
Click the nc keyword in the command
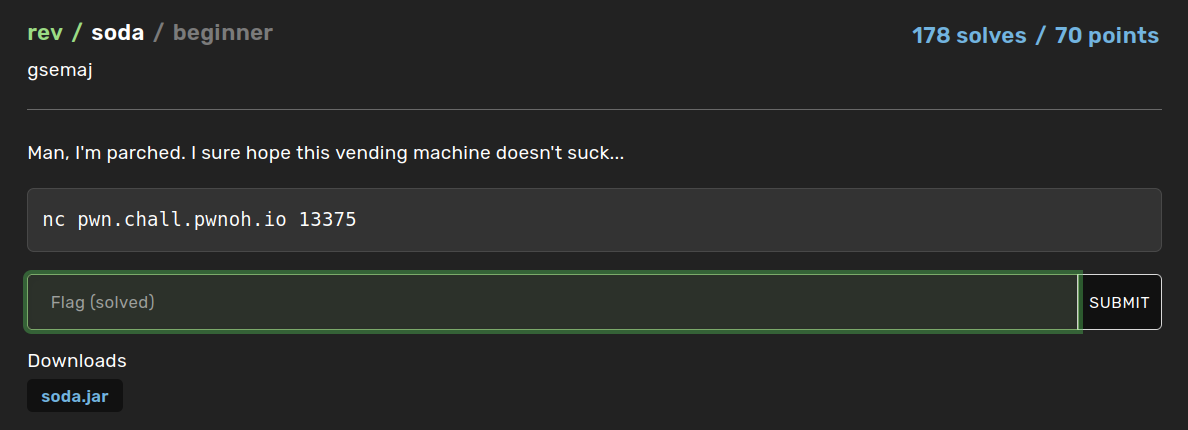(54, 219)
